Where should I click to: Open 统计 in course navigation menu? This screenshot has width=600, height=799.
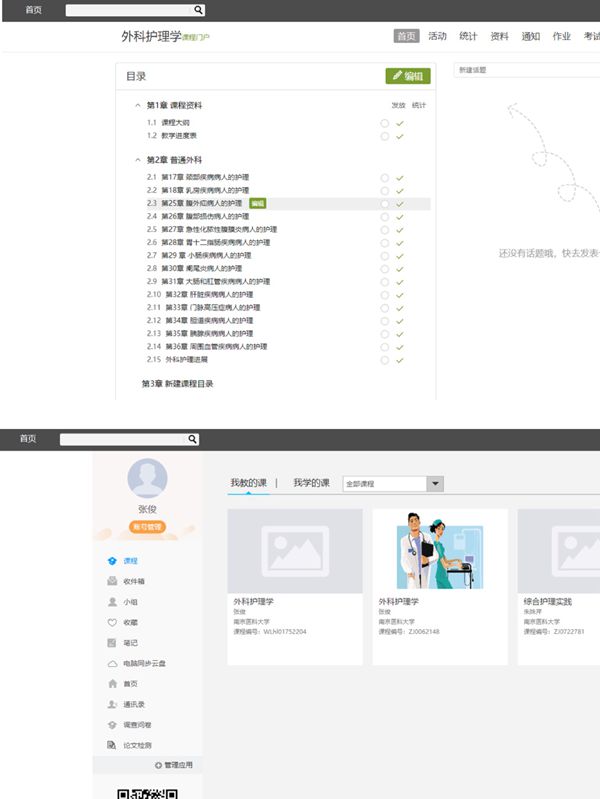tap(468, 36)
